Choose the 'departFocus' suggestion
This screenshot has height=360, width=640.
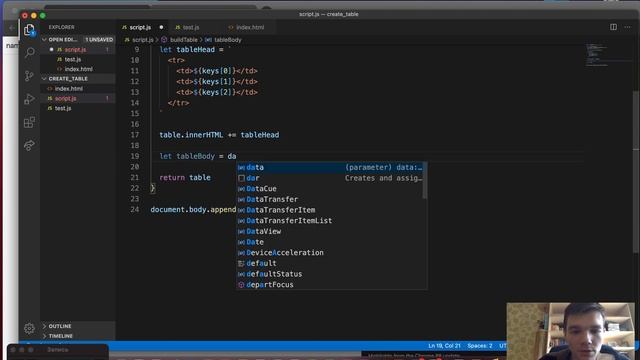331,284
